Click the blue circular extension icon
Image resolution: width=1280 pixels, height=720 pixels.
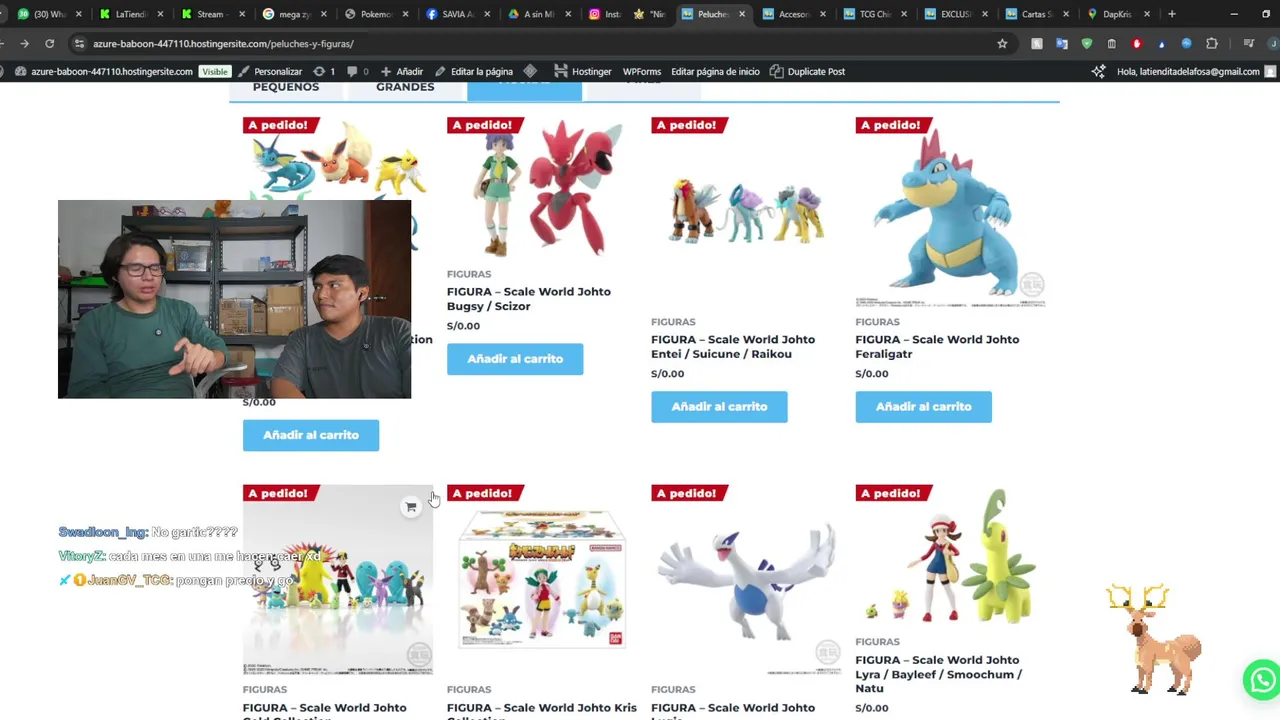click(x=1186, y=44)
